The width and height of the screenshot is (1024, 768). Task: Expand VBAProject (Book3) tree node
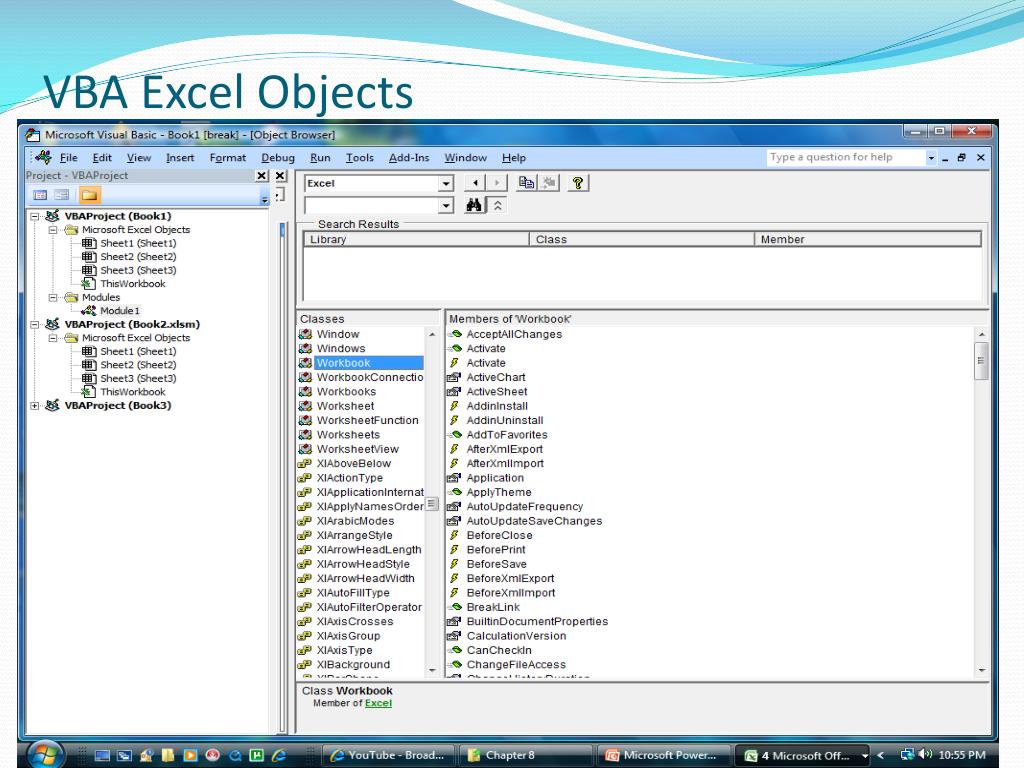[x=35, y=406]
